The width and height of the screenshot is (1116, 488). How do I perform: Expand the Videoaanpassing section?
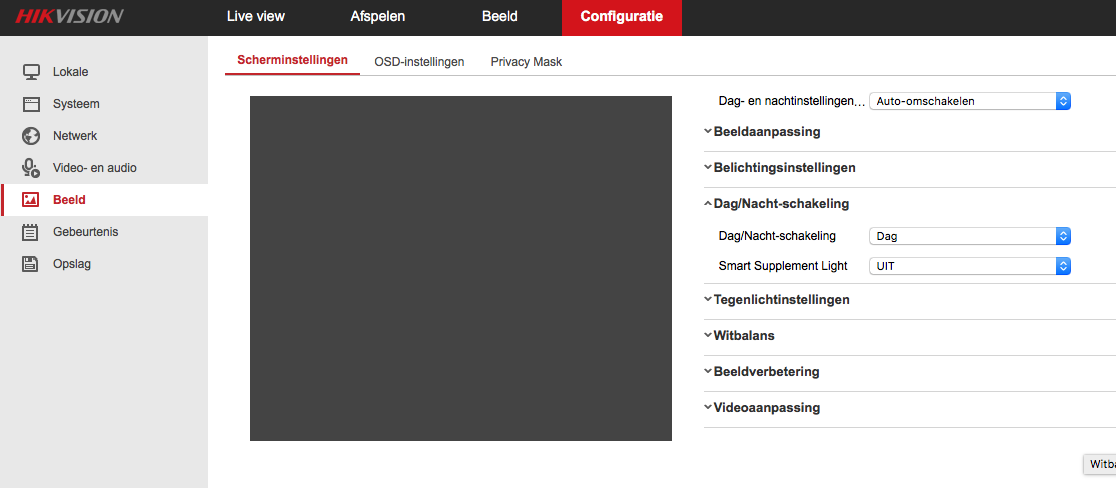[762, 408]
